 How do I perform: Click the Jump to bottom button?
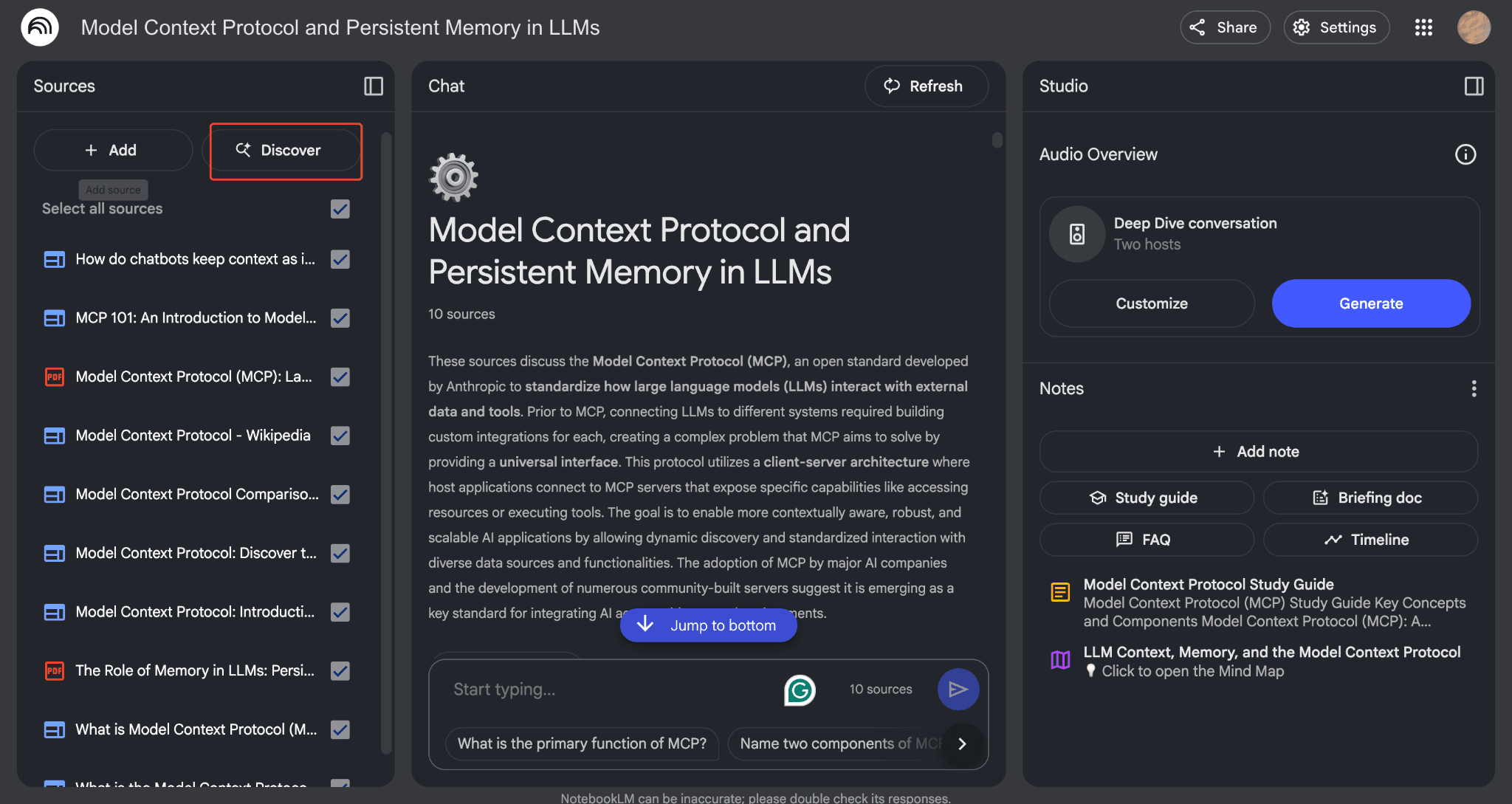pos(708,625)
